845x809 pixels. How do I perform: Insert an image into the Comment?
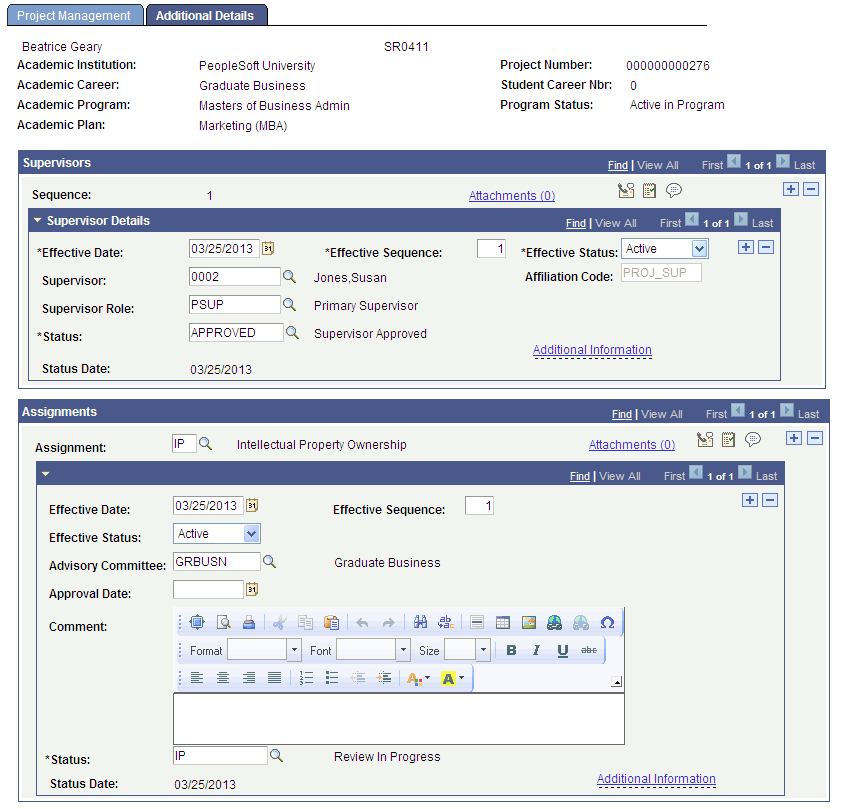point(527,622)
